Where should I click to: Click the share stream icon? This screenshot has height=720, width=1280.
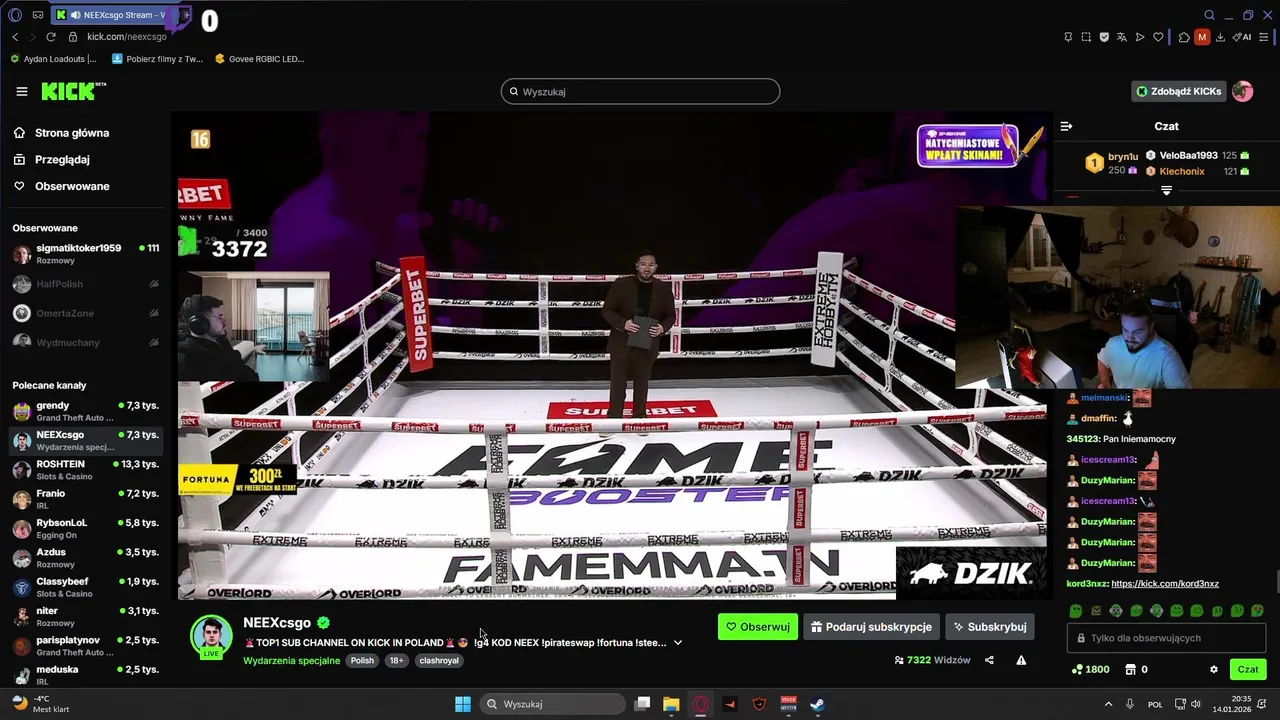(989, 660)
